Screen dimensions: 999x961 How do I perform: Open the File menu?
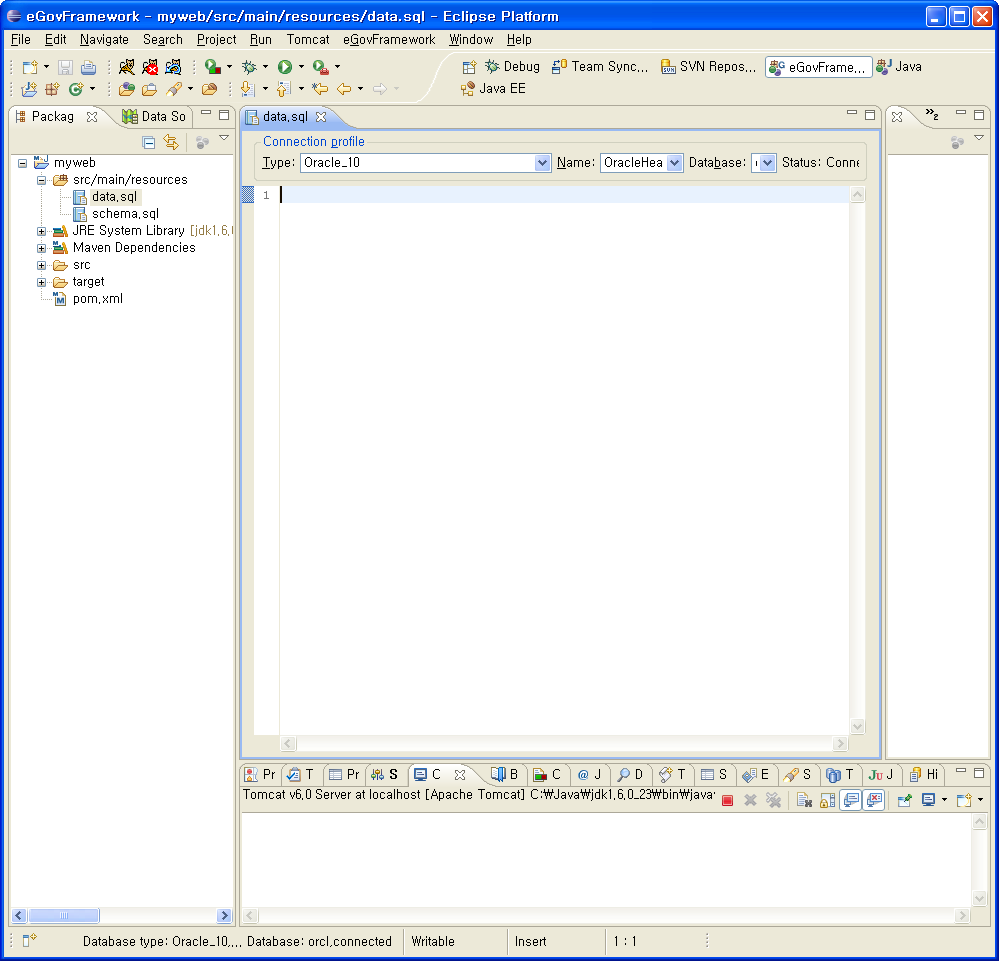point(20,40)
